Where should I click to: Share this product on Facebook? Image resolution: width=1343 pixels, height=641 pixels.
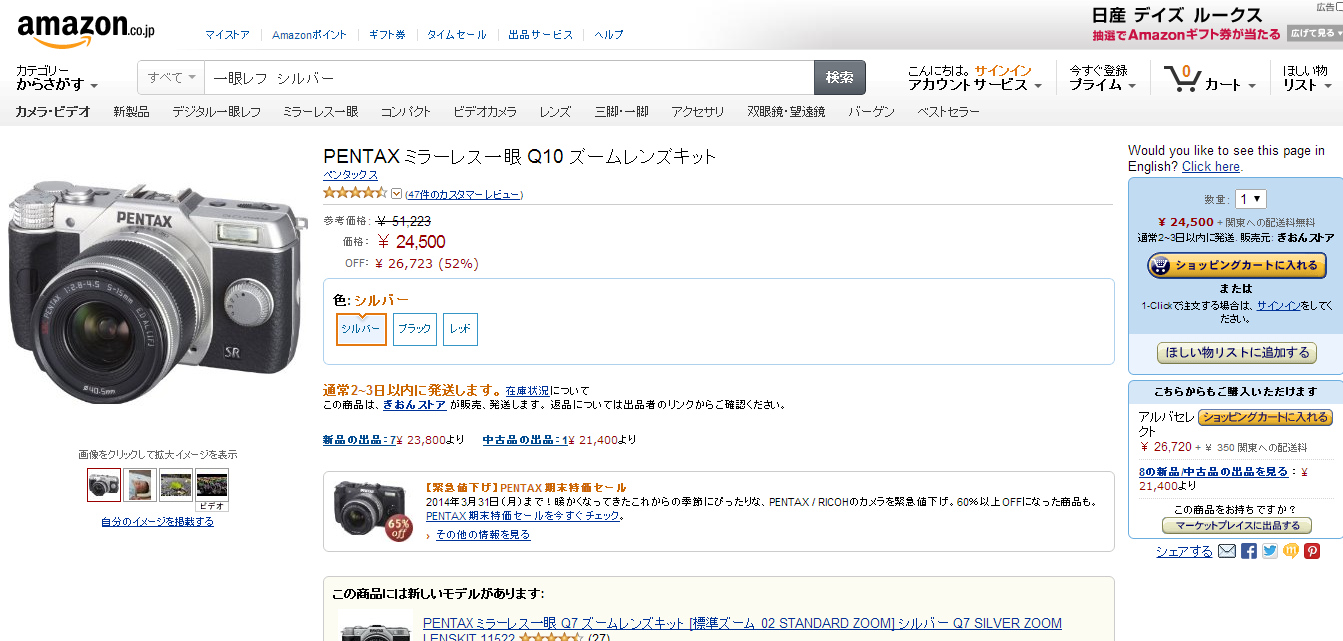pyautogui.click(x=1249, y=551)
